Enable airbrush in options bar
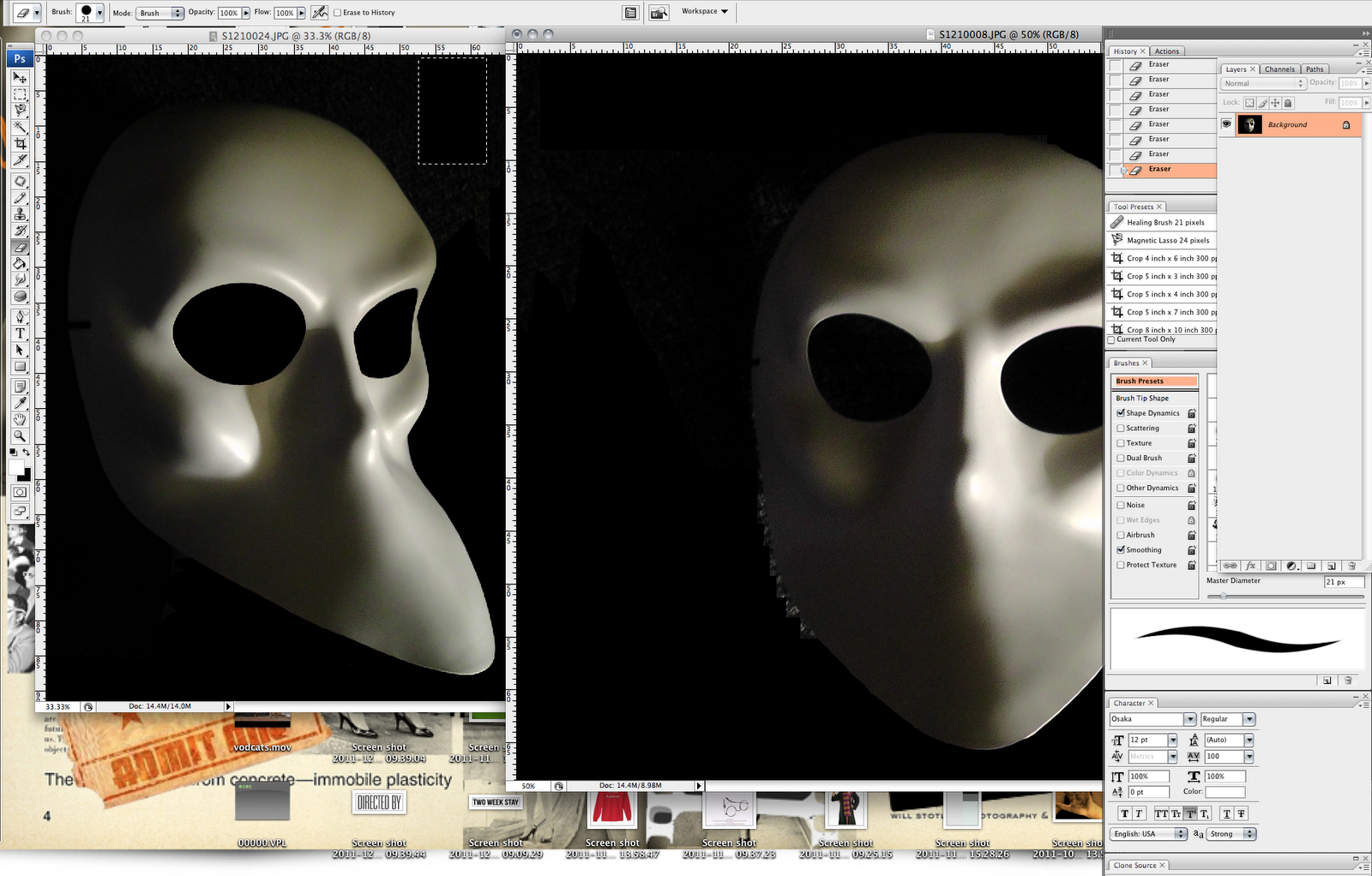Viewport: 1372px width, 876px height. [319, 12]
